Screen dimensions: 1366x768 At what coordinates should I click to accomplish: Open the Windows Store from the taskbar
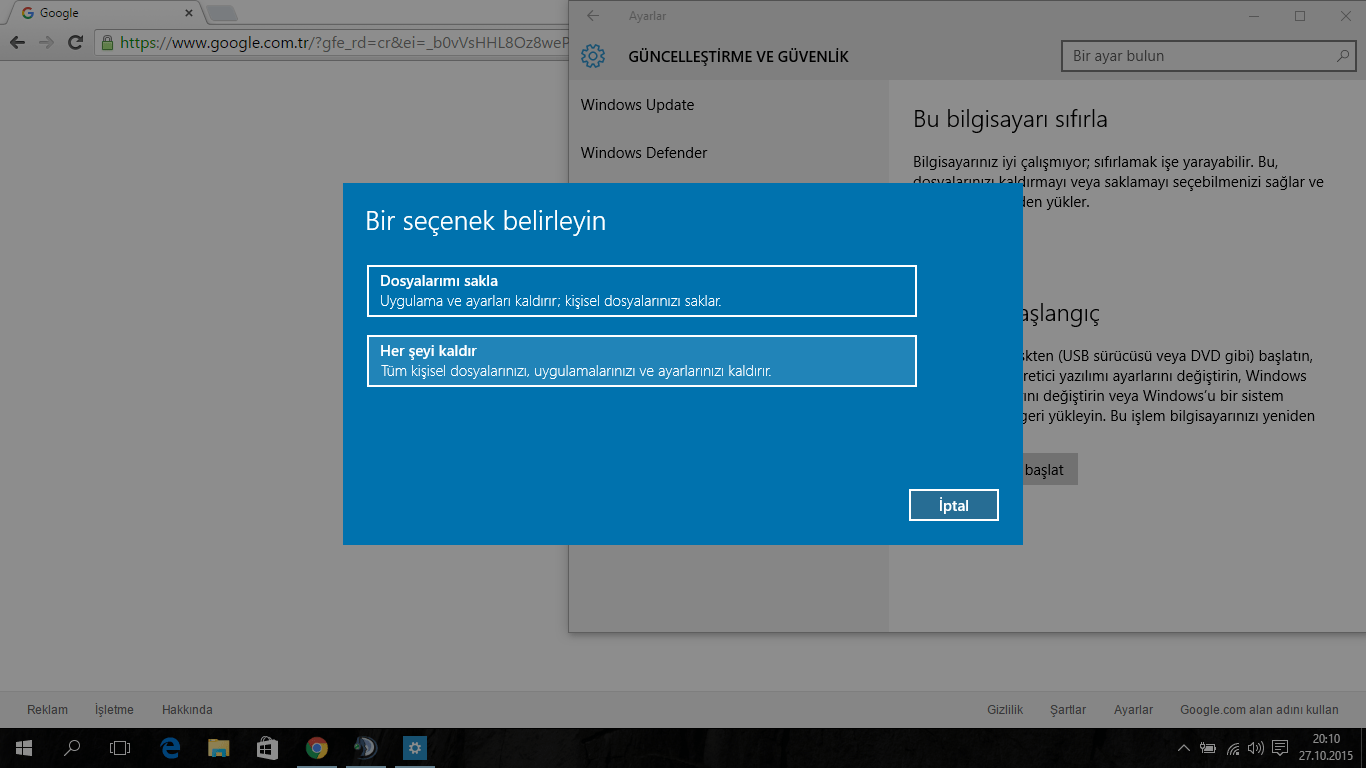267,748
